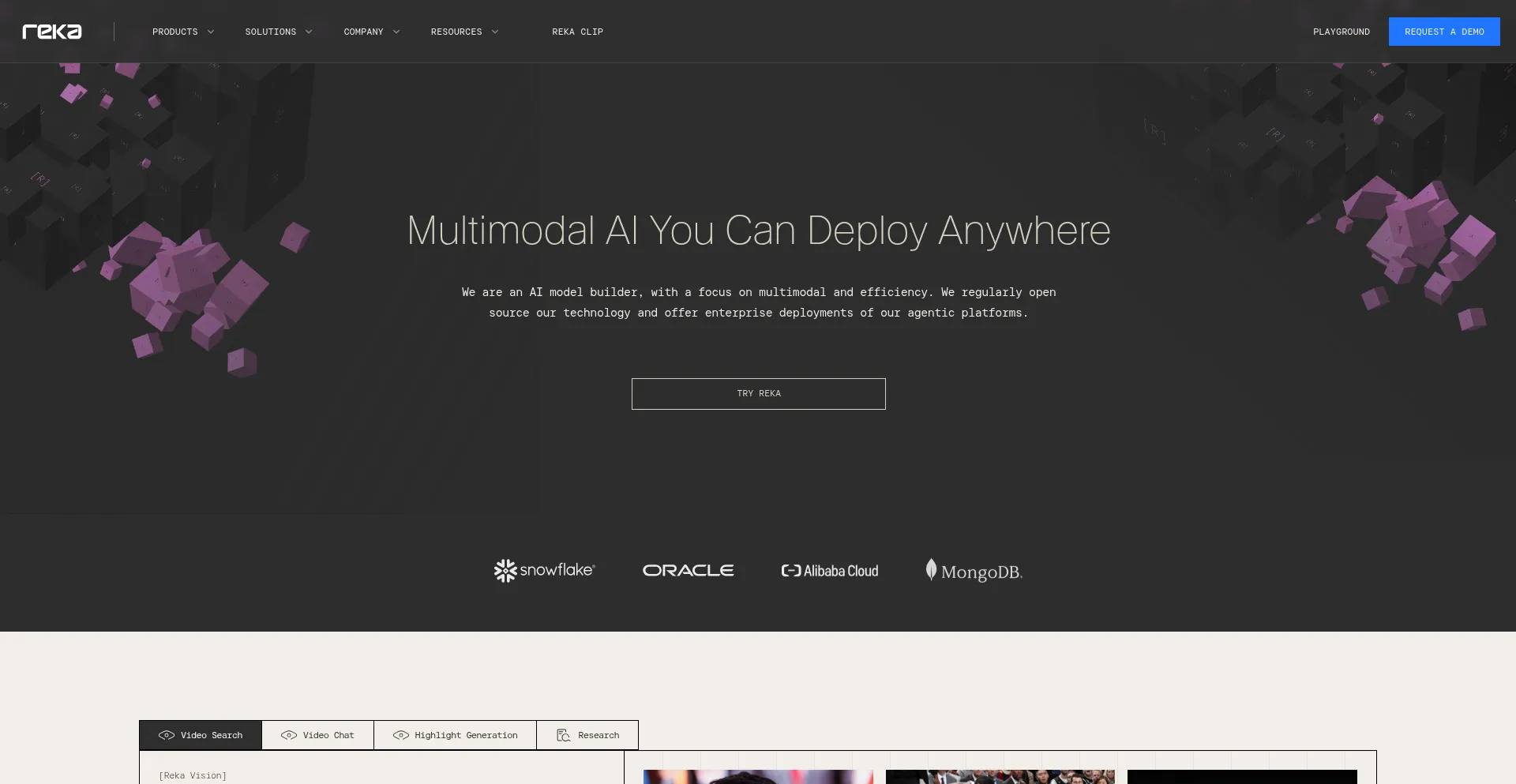Click the Reka logo in header

(x=52, y=32)
